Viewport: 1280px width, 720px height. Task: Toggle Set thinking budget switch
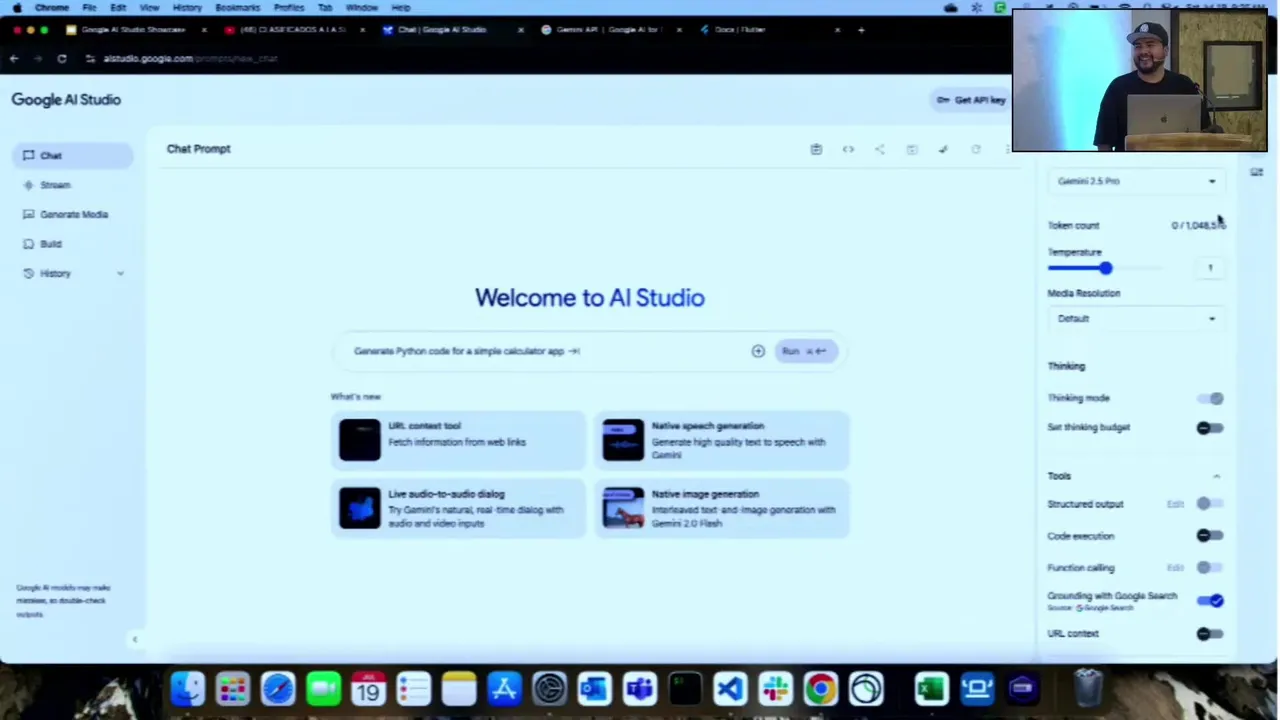(x=1210, y=428)
